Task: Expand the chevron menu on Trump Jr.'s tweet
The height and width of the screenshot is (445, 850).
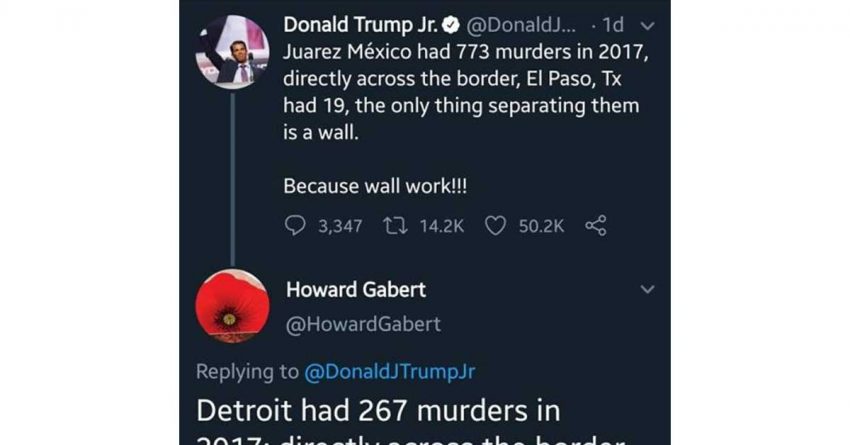Action: click(647, 25)
